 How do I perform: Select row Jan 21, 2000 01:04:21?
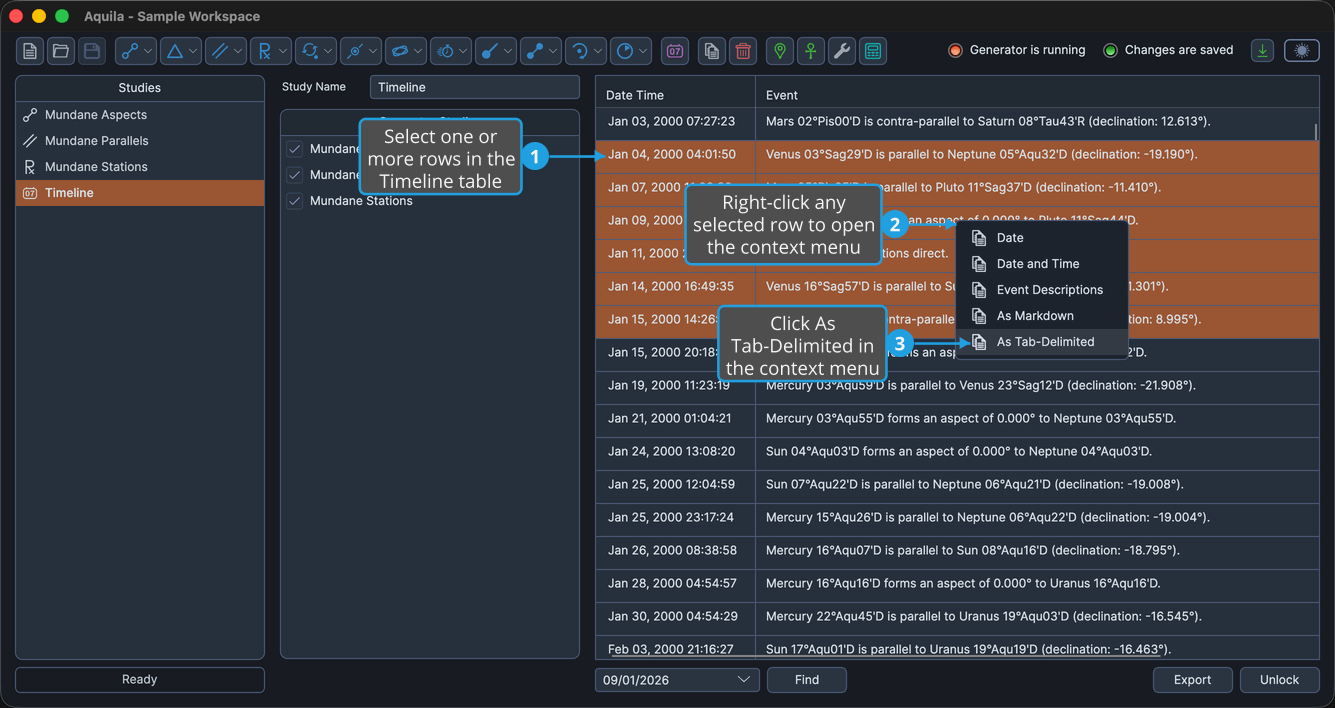pyautogui.click(x=957, y=418)
